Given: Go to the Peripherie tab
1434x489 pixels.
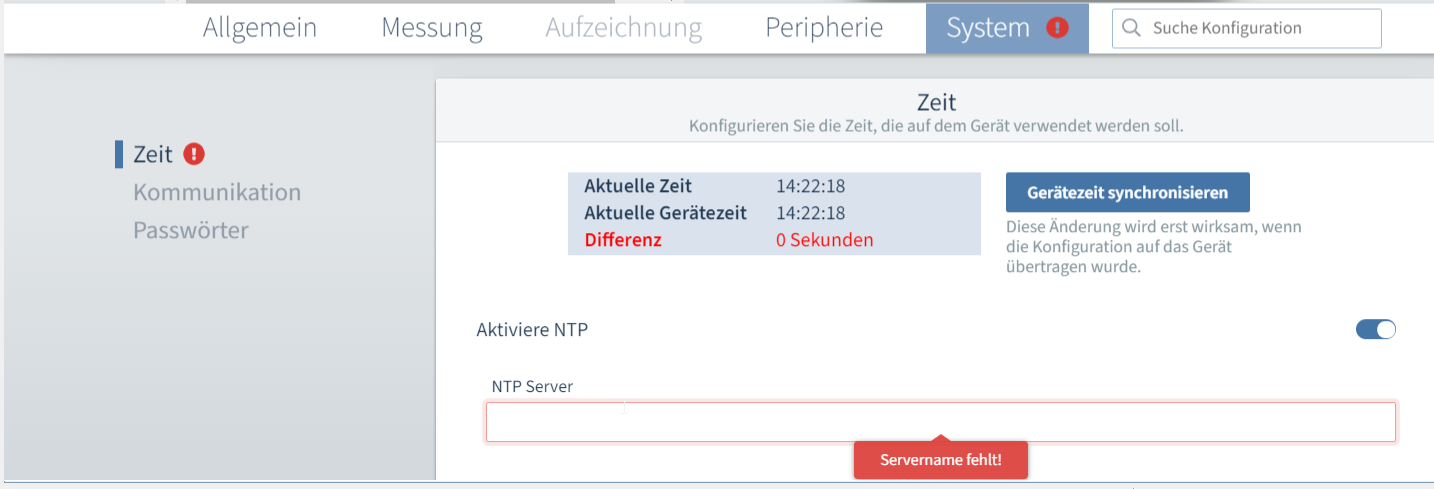Looking at the screenshot, I should 824,28.
